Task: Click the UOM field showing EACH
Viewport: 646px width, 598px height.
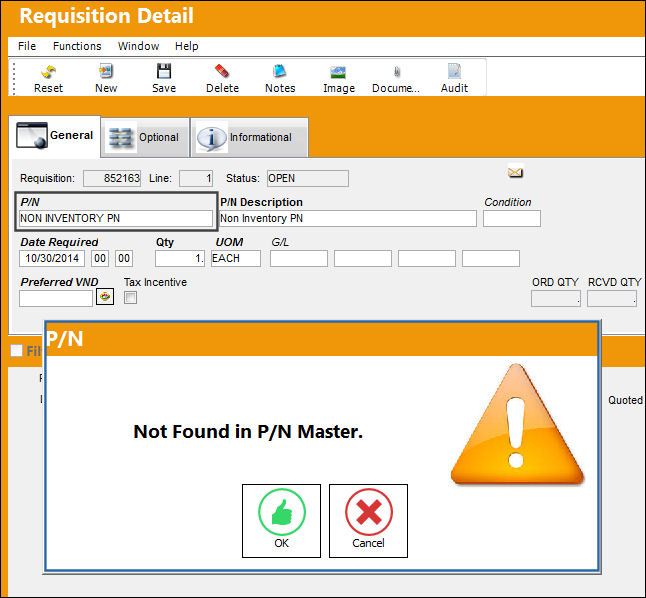Action: 236,258
